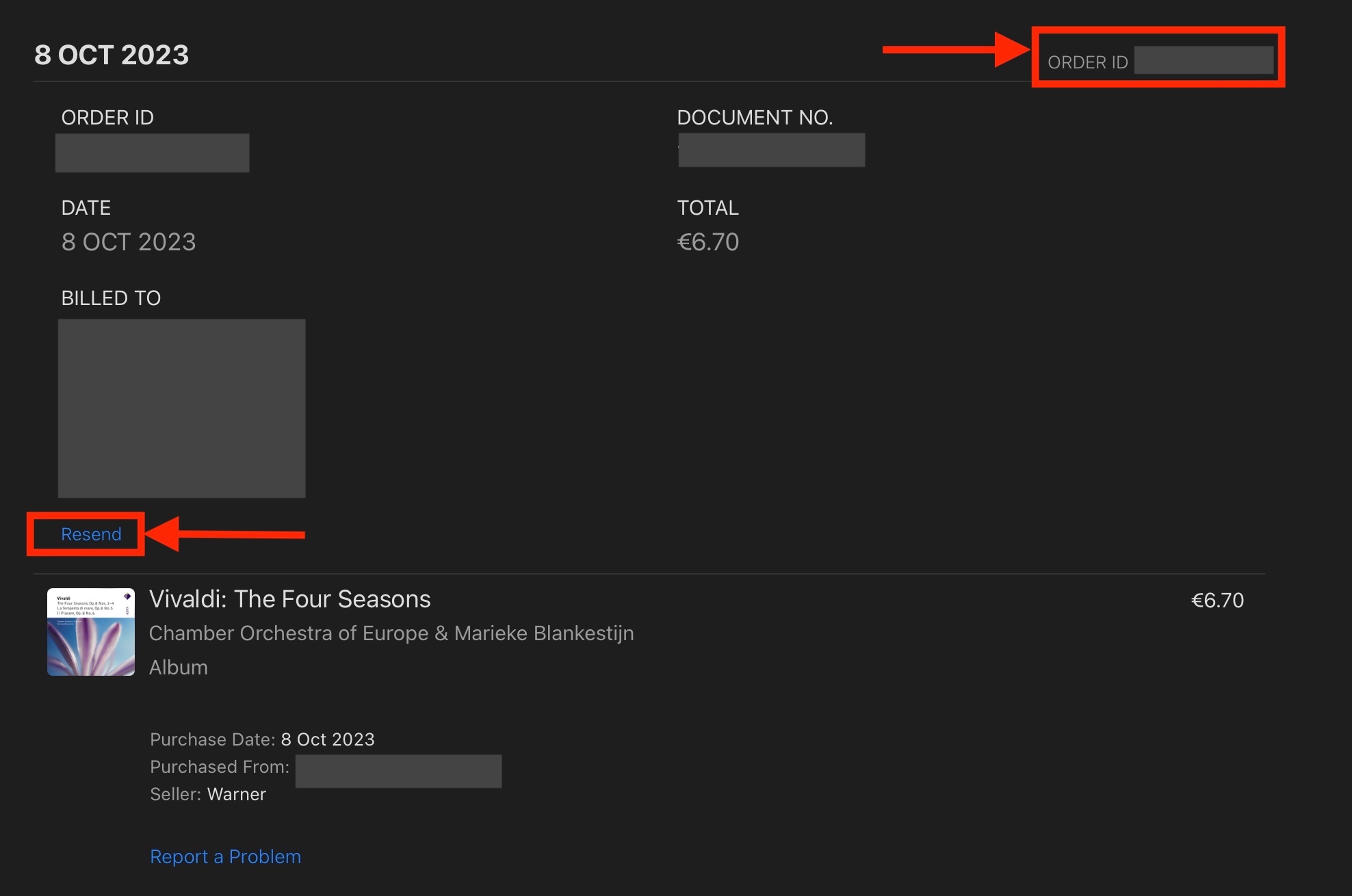This screenshot has height=896, width=1352.
Task: Click the TOTAL label
Action: [707, 208]
